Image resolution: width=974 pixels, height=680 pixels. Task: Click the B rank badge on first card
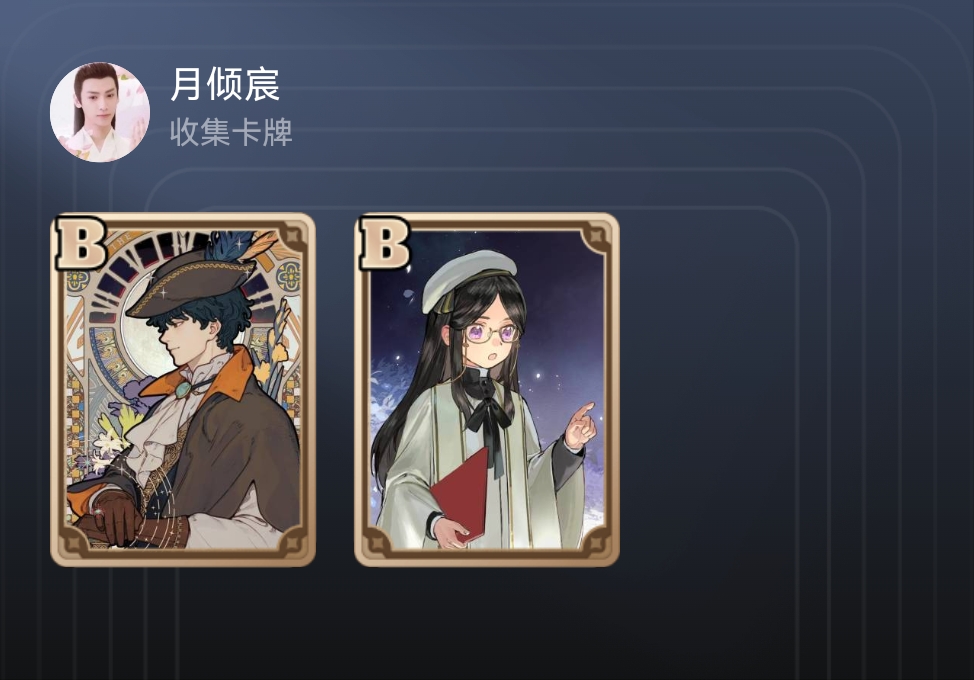point(81,243)
